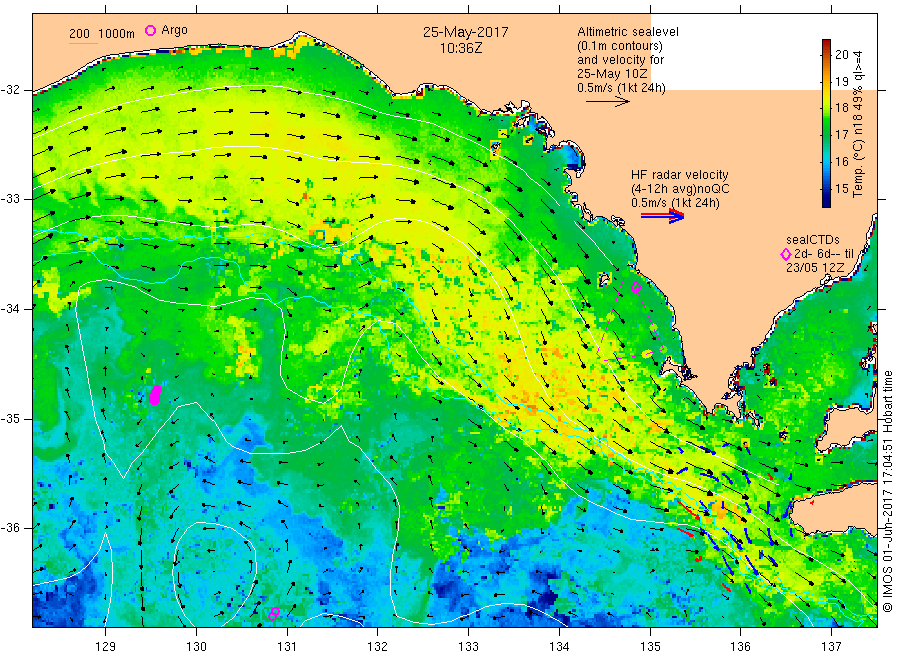Click the seal CTD diamond on the map near 135
The image size is (900, 660).
click(x=636, y=288)
